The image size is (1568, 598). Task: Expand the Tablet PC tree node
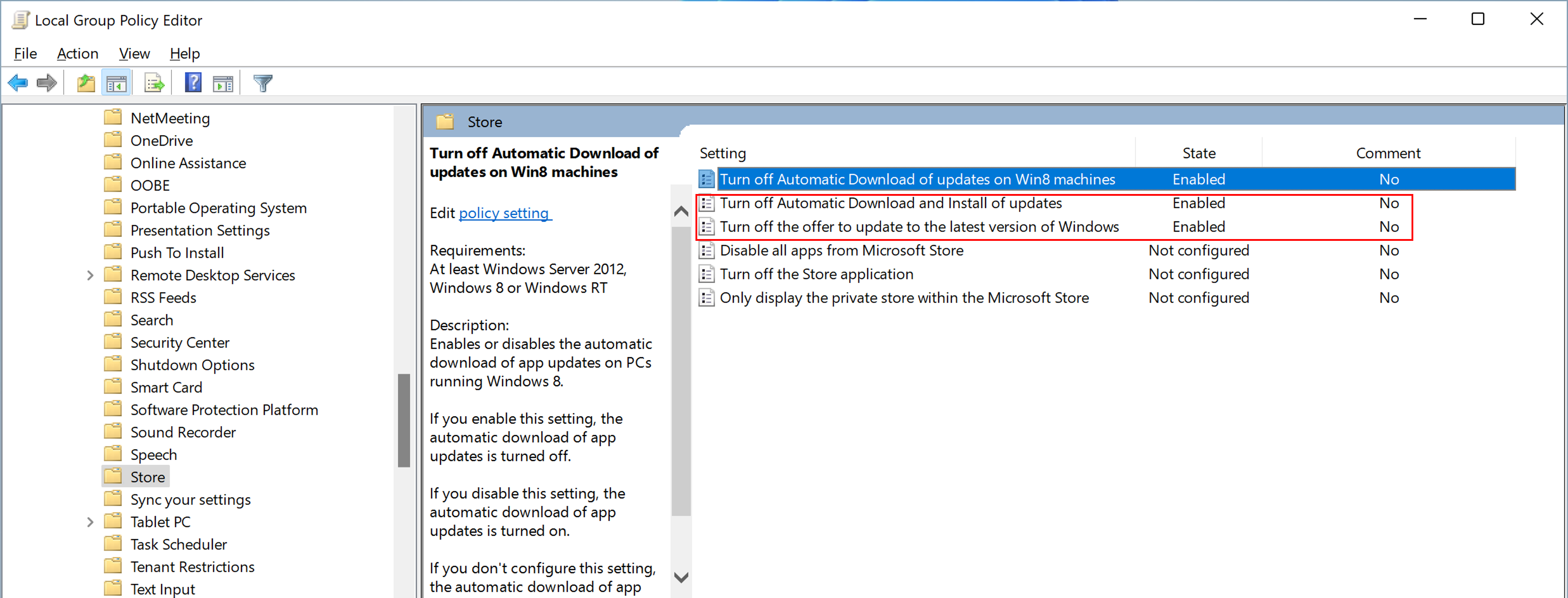(90, 522)
